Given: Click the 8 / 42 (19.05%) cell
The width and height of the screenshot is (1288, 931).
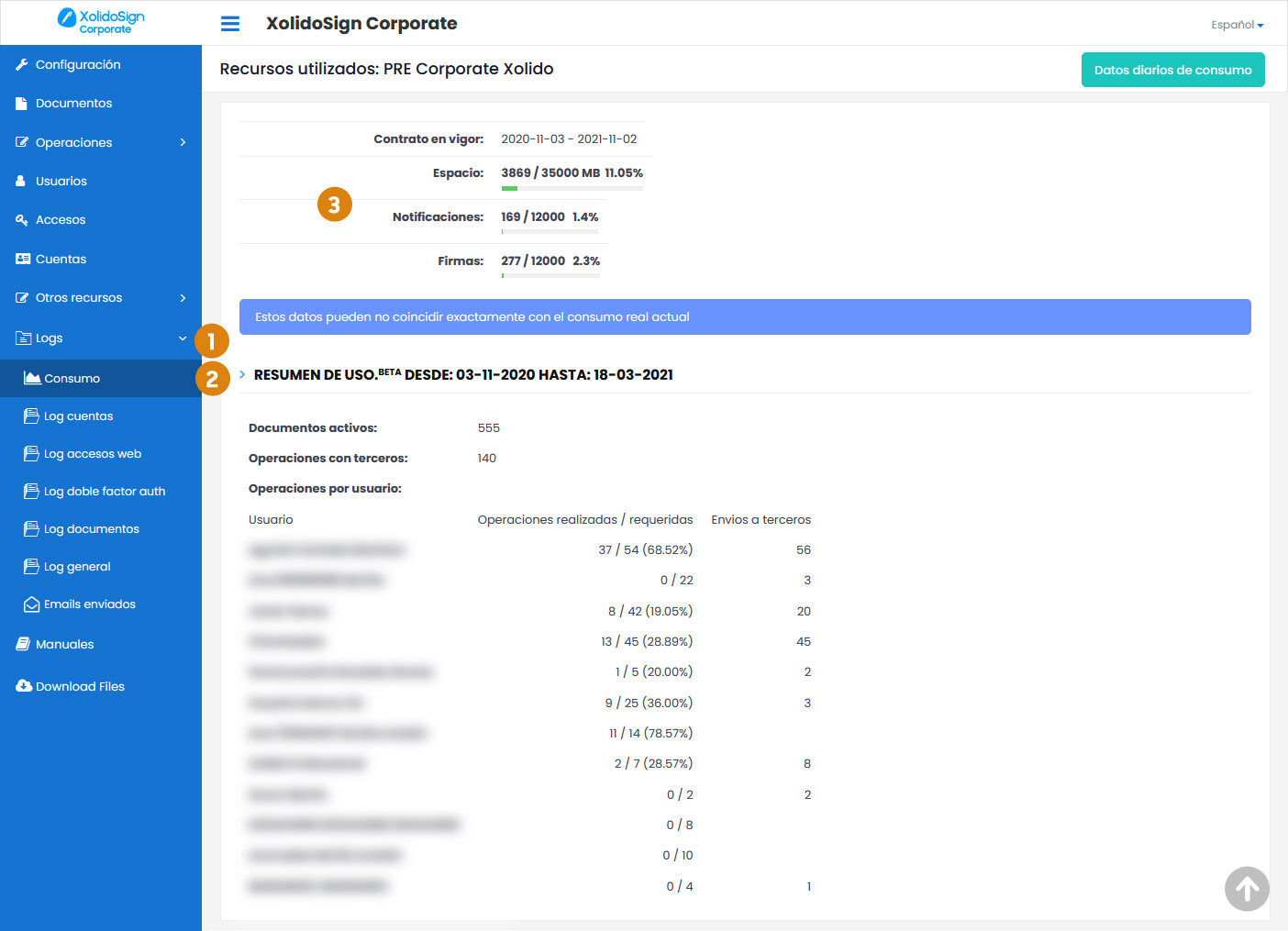Looking at the screenshot, I should (x=650, y=611).
